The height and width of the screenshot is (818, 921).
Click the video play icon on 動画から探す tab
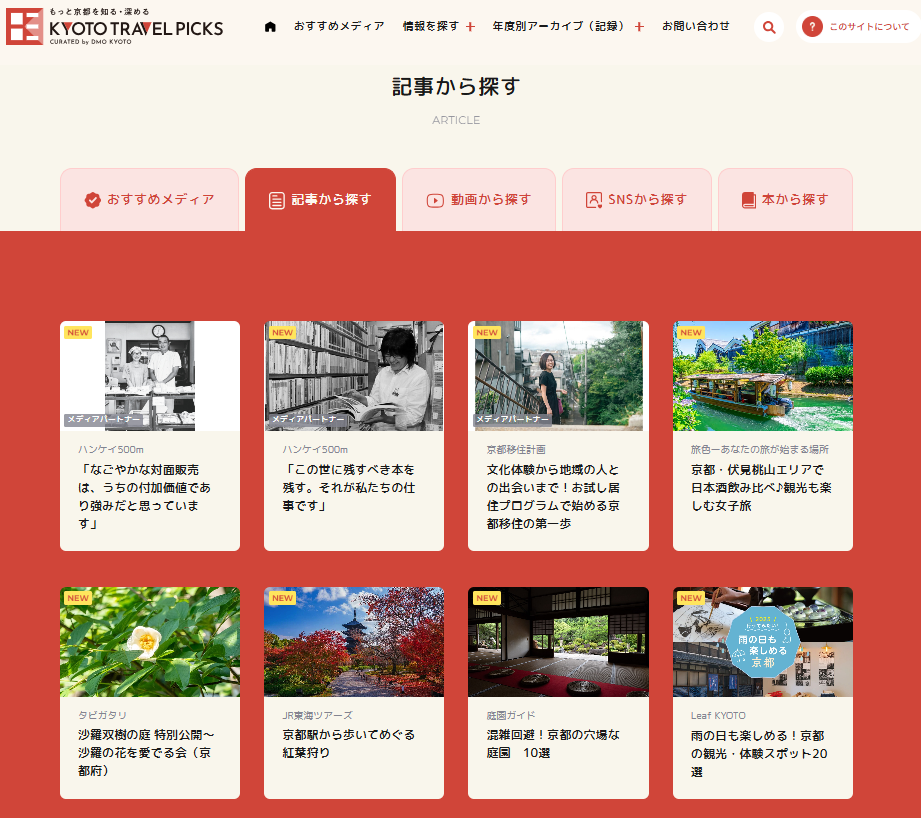[x=435, y=200]
